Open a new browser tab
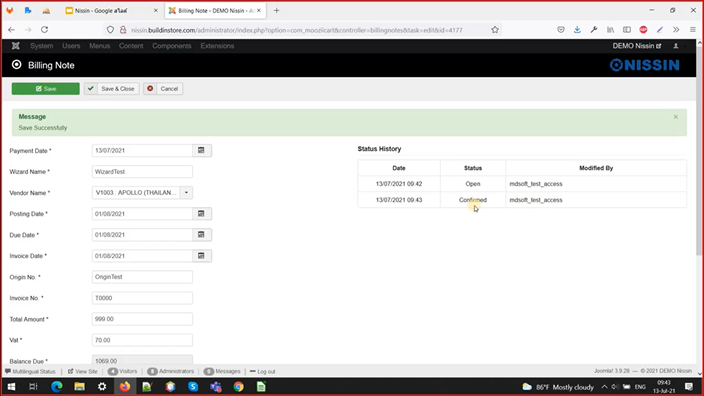 pyautogui.click(x=277, y=10)
